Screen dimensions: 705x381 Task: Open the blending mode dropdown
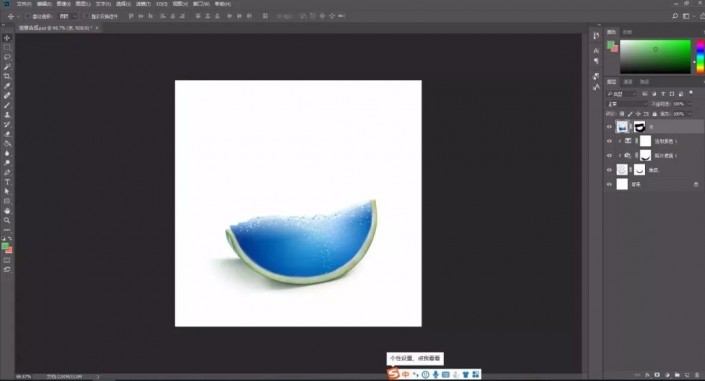pyautogui.click(x=627, y=104)
